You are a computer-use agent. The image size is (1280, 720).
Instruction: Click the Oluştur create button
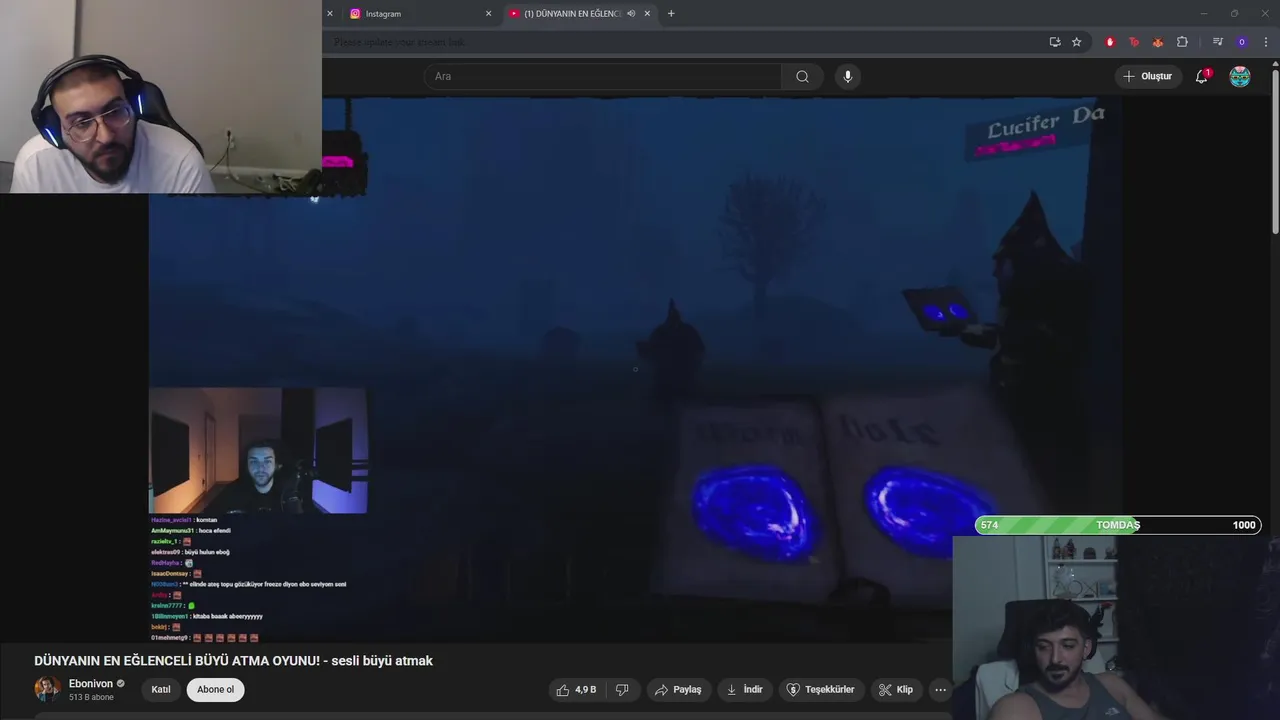(1147, 76)
